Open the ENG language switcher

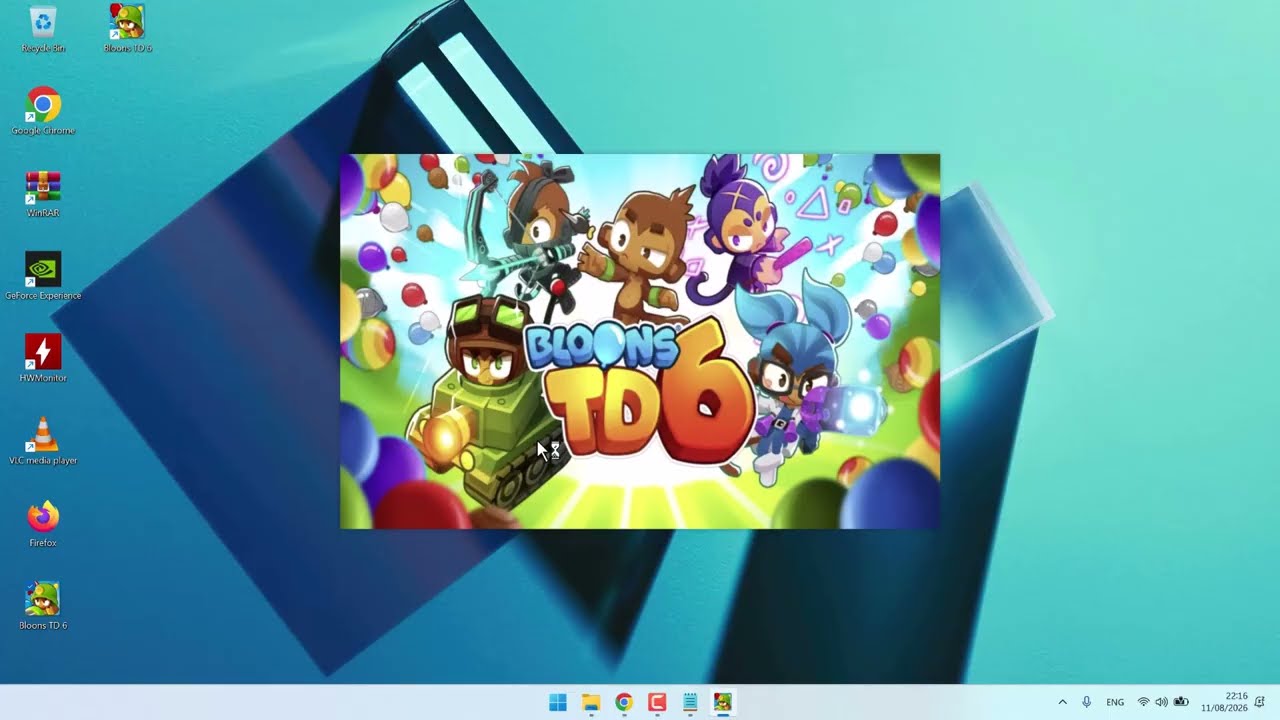click(x=1115, y=702)
